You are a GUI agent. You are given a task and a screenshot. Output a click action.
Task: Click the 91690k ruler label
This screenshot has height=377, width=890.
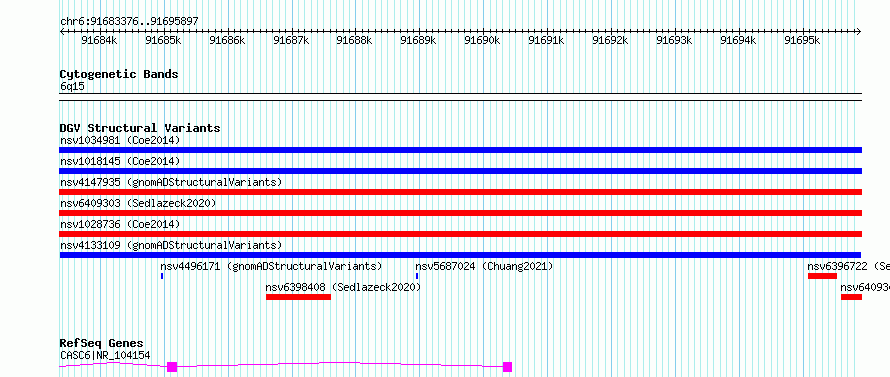(482, 40)
